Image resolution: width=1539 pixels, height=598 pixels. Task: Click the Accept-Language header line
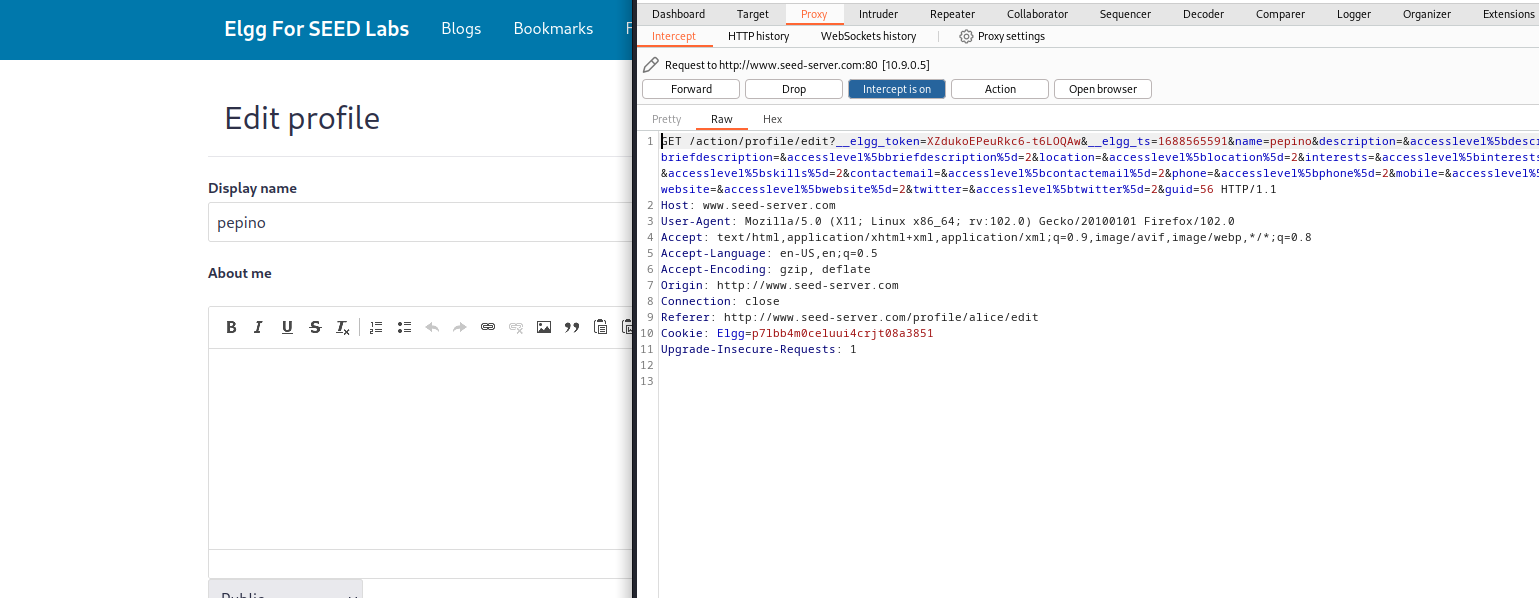point(769,253)
